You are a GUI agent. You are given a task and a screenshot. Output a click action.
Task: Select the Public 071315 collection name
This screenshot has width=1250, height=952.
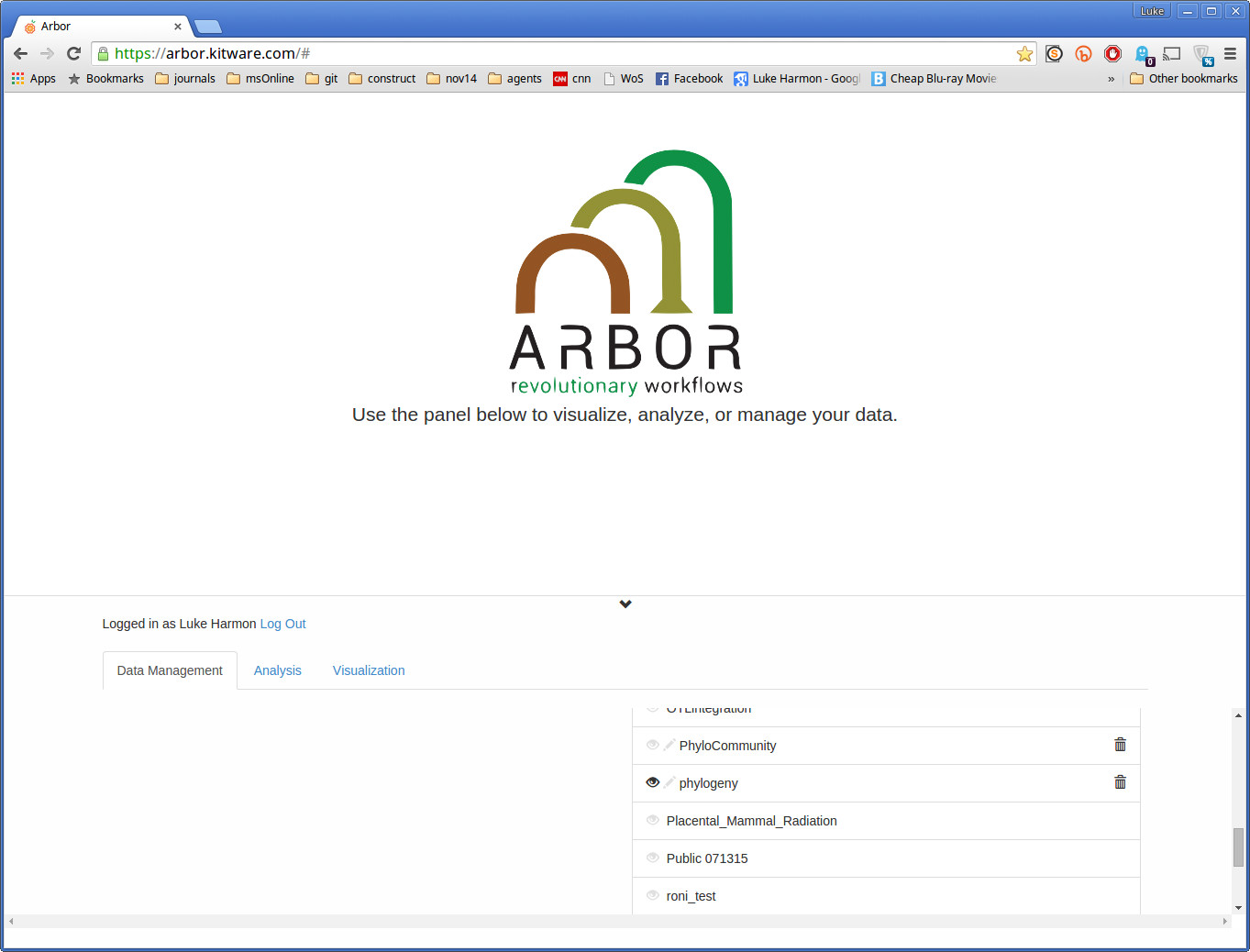click(x=707, y=858)
